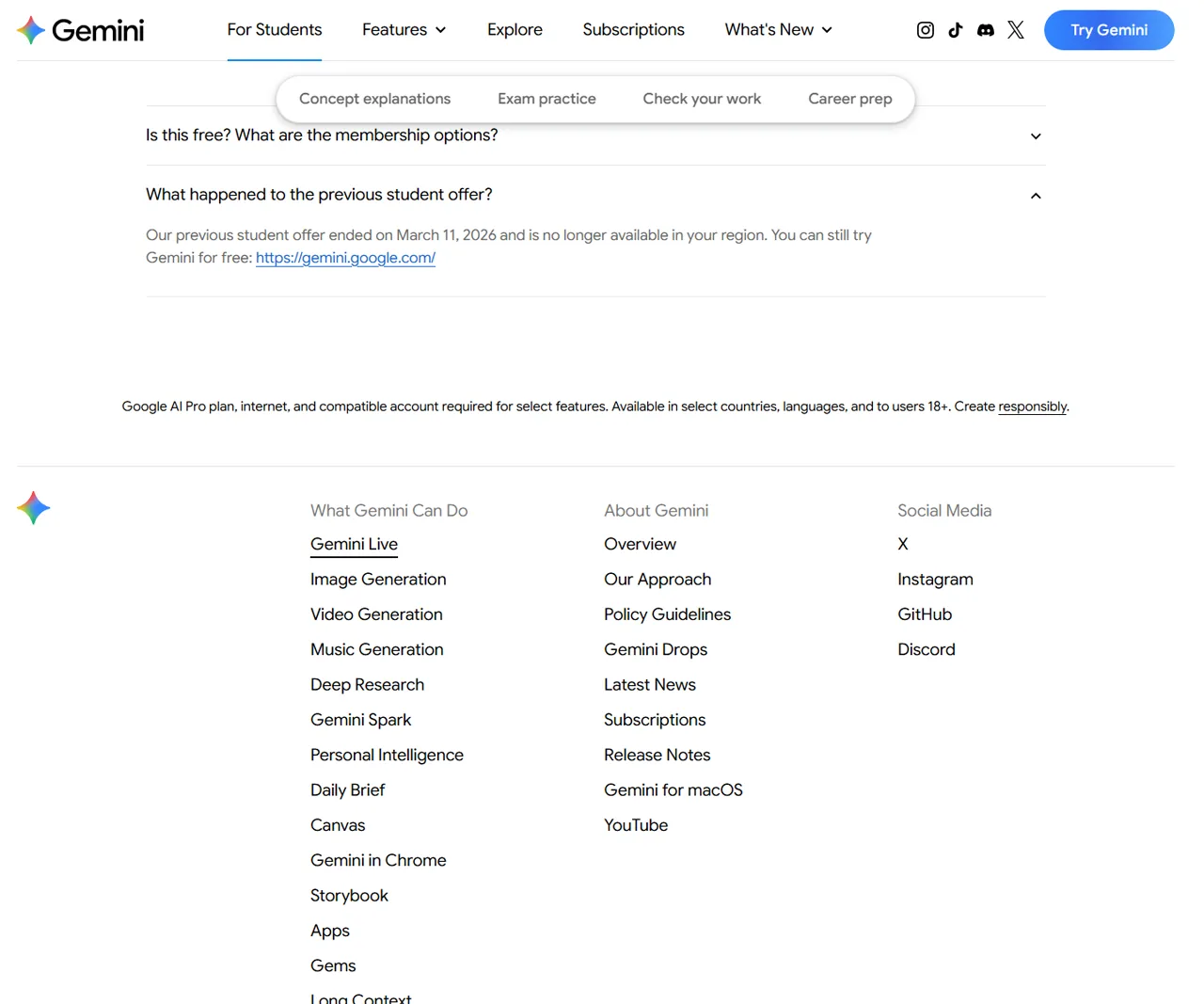The width and height of the screenshot is (1204, 1004).
Task: Switch to the Exam practice tab
Action: (x=547, y=99)
